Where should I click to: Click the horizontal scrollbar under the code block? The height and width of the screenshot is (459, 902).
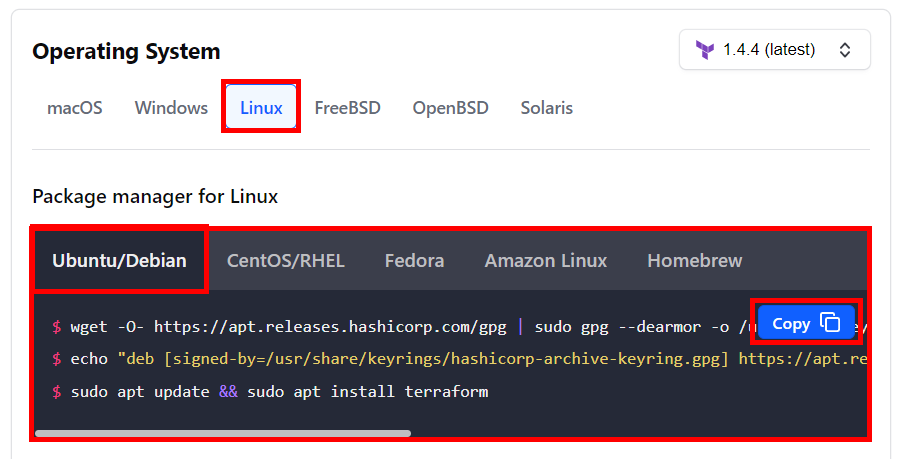tap(223, 433)
